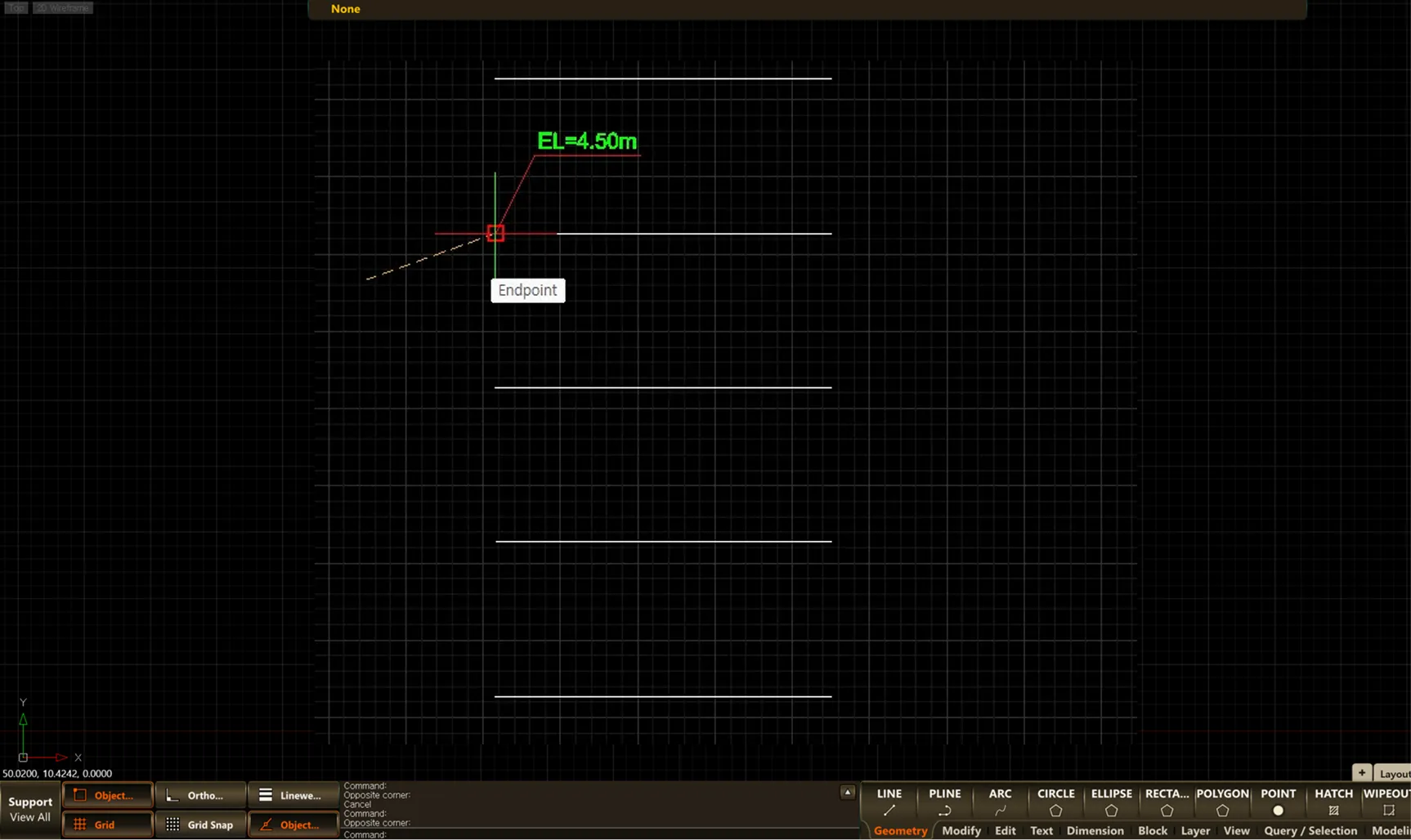The image size is (1411, 840).
Task: Enable Grid Snap
Action: coord(200,824)
